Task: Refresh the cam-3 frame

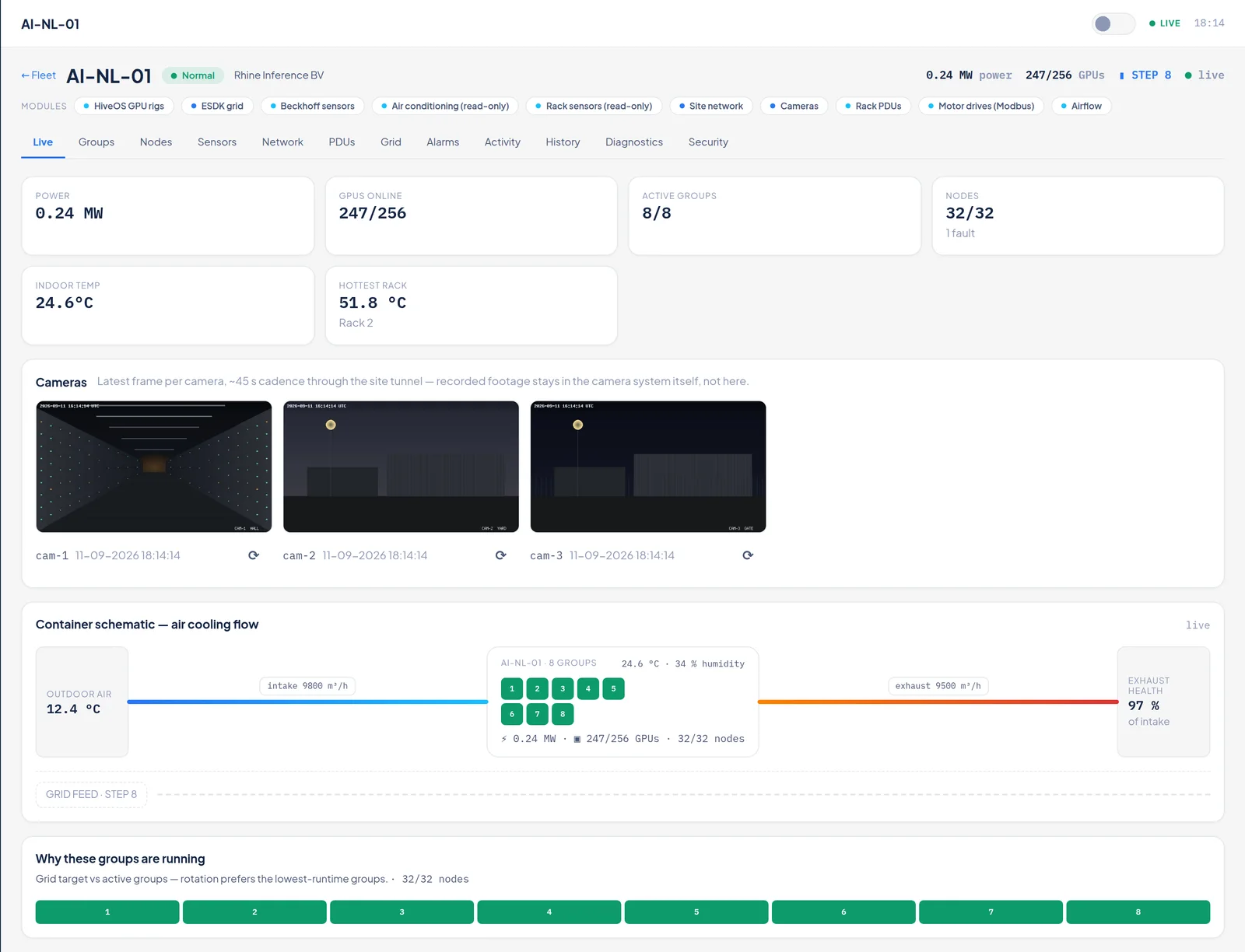Action: [x=748, y=555]
